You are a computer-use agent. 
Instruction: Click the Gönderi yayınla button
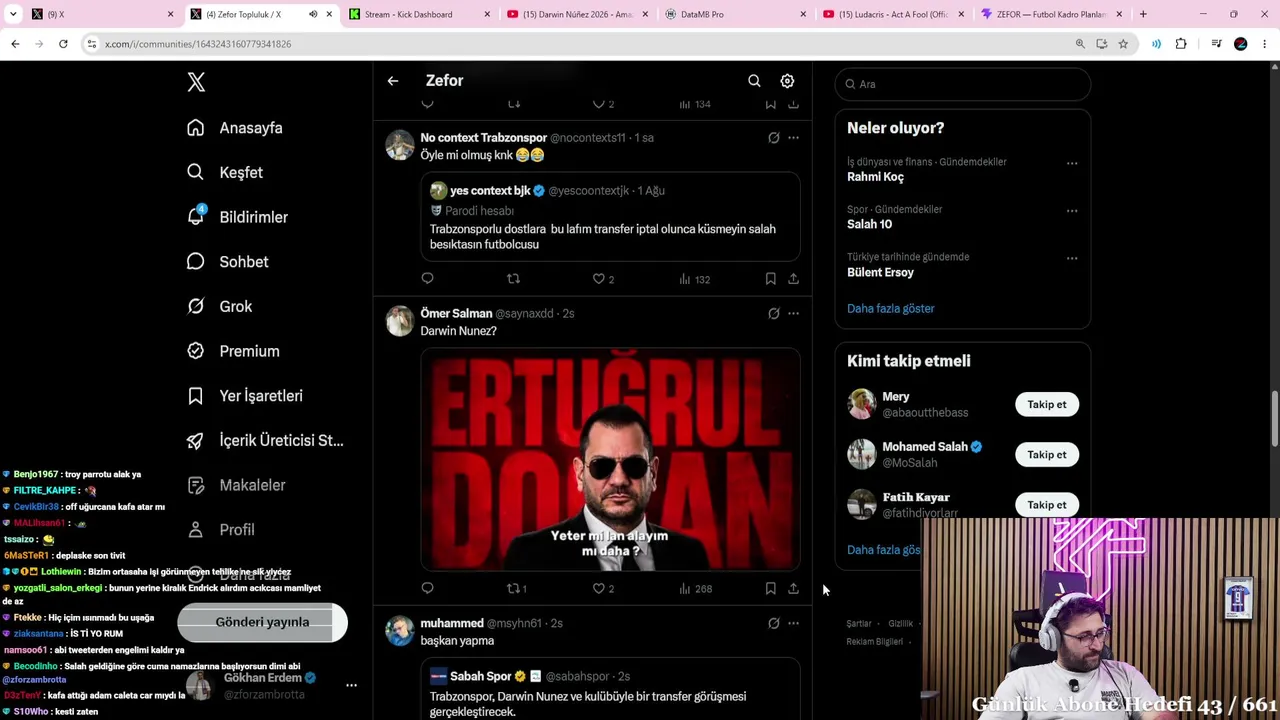coord(262,622)
